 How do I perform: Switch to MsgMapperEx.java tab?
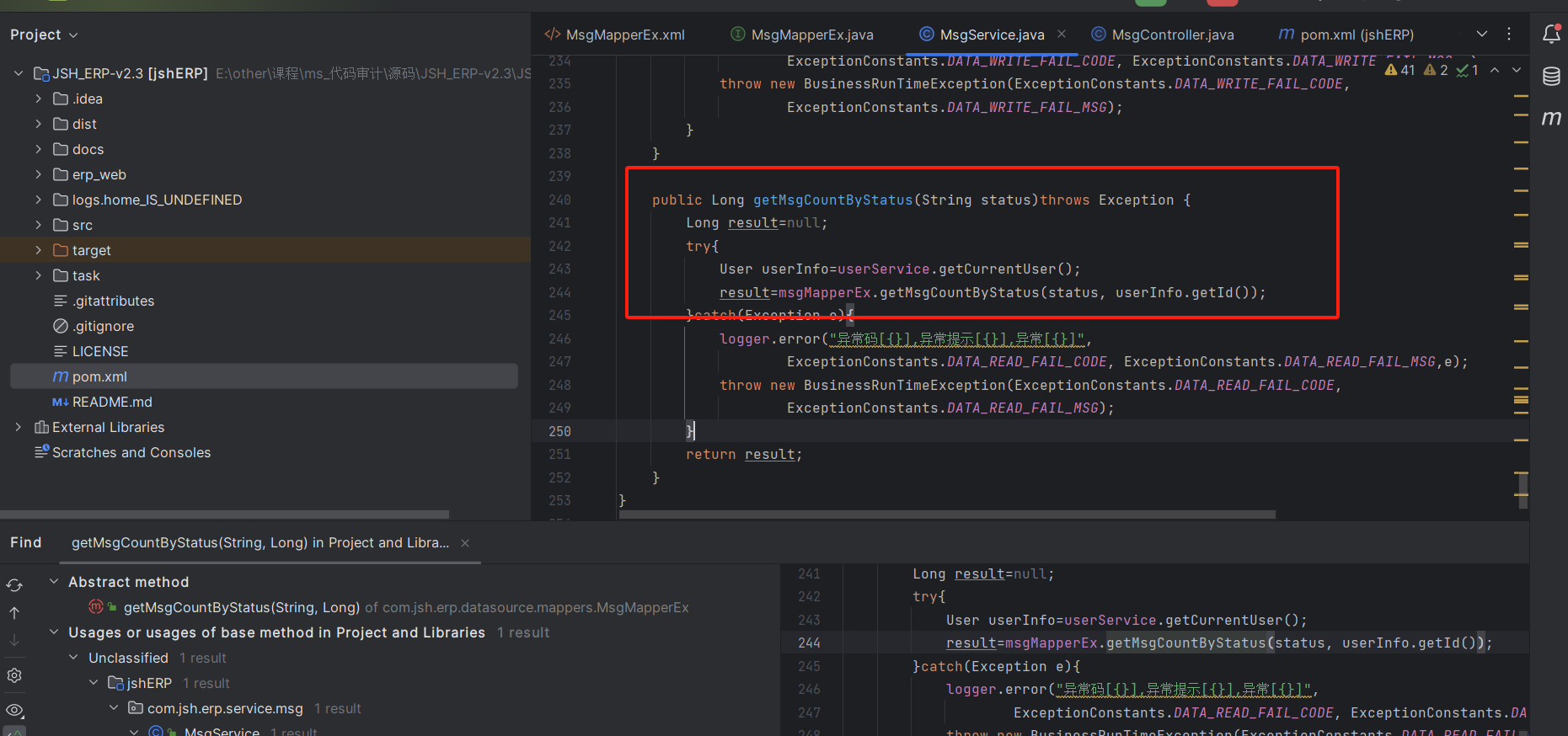(x=802, y=35)
